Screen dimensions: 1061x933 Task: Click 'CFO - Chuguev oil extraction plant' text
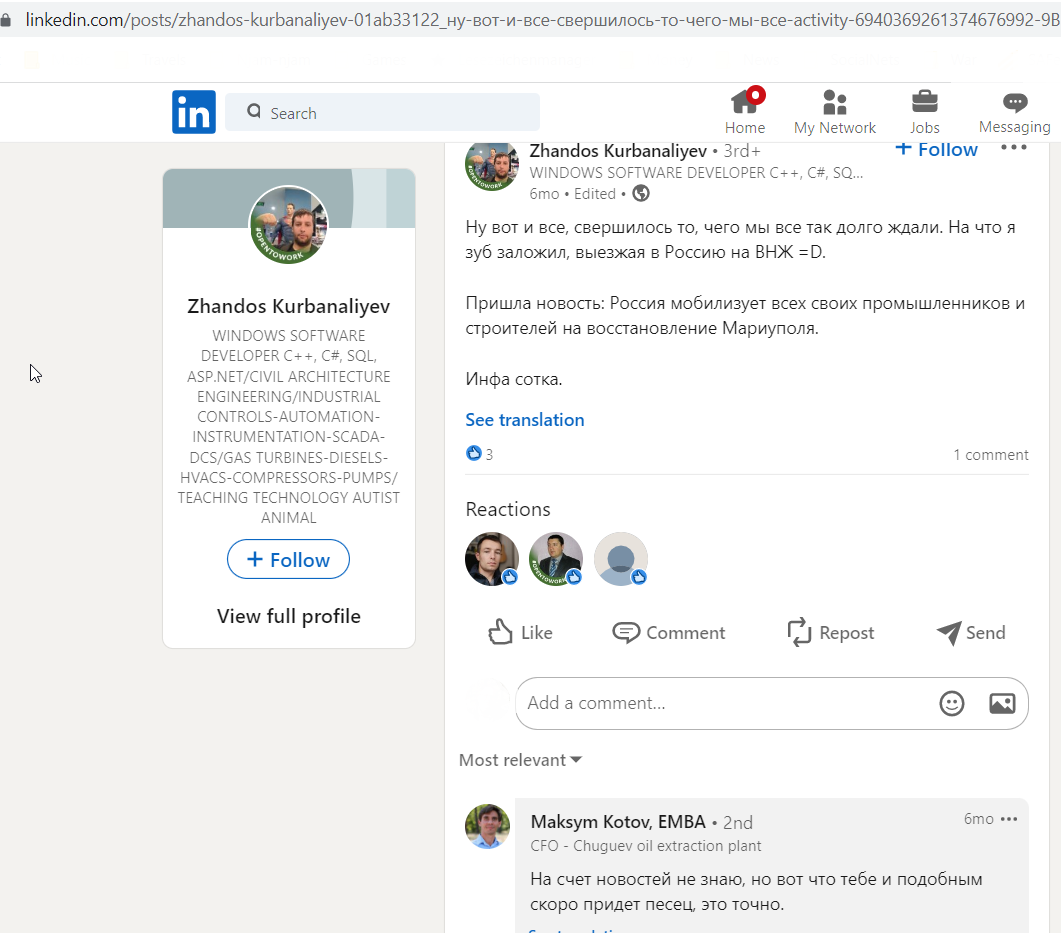click(x=646, y=846)
